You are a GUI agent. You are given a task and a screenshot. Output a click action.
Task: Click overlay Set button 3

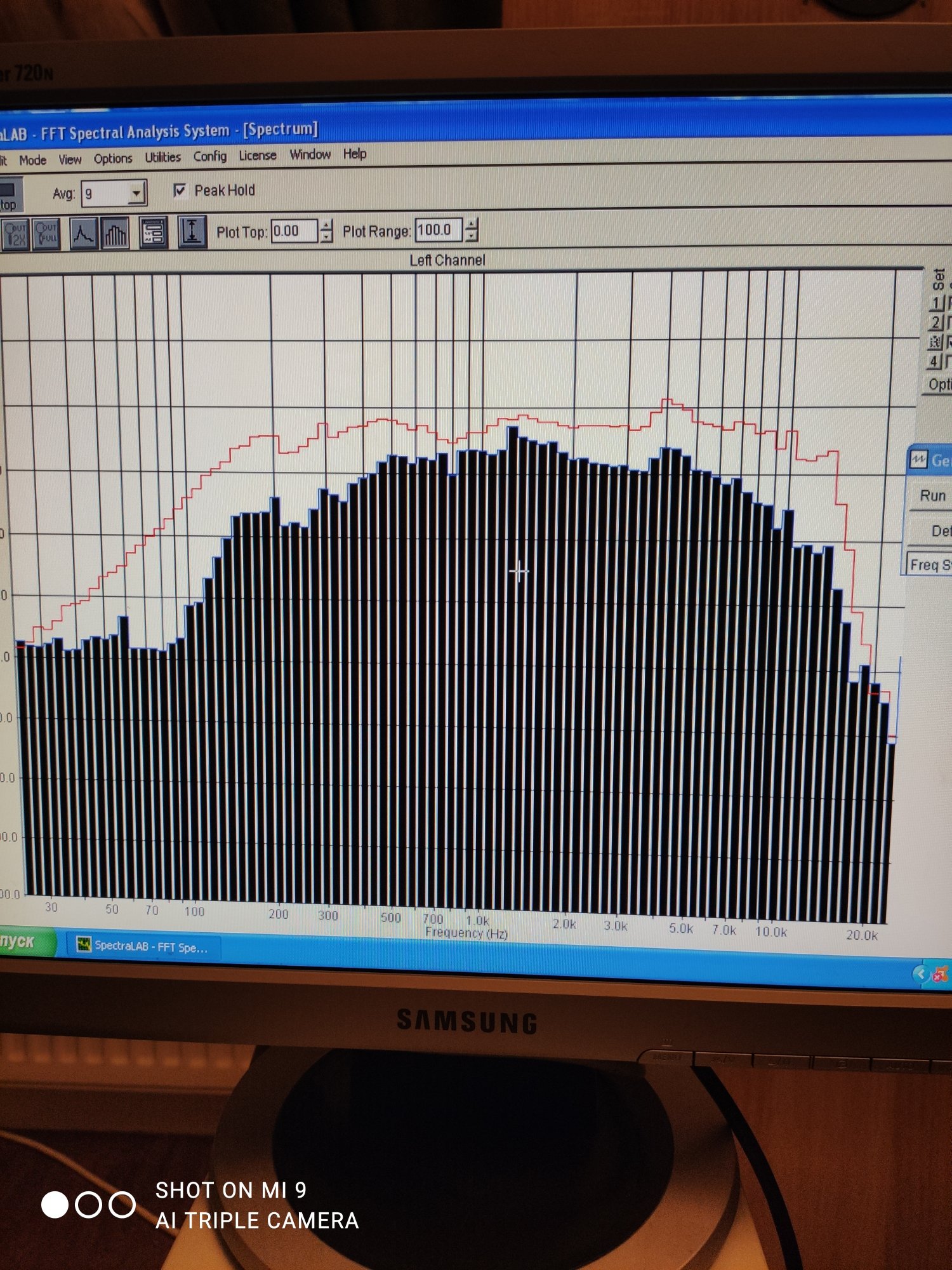coord(936,342)
